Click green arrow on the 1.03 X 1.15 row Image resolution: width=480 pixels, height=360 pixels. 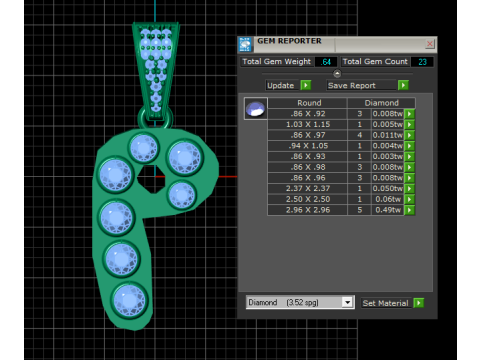pos(409,124)
